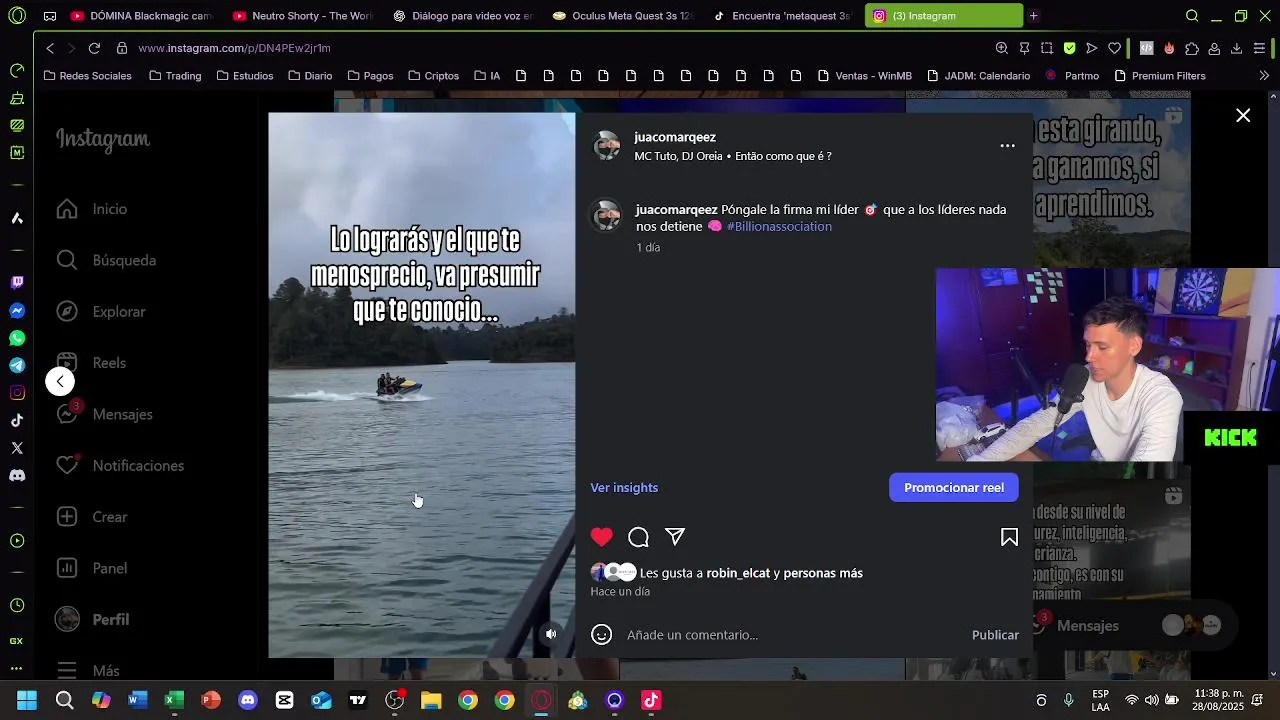Screen dimensions: 1280x720
Task: Open Explorar in Instagram sidebar
Action: pos(101,312)
